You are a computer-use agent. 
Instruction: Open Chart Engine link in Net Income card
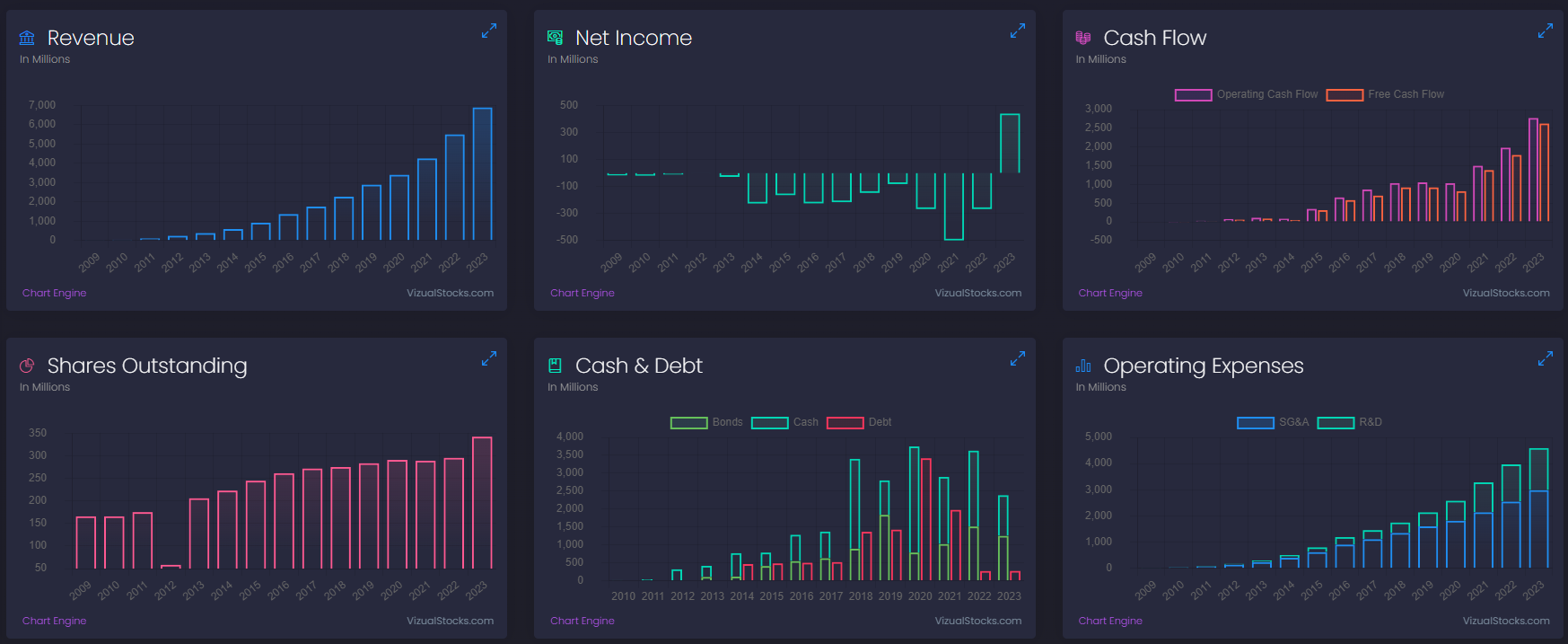[583, 293]
